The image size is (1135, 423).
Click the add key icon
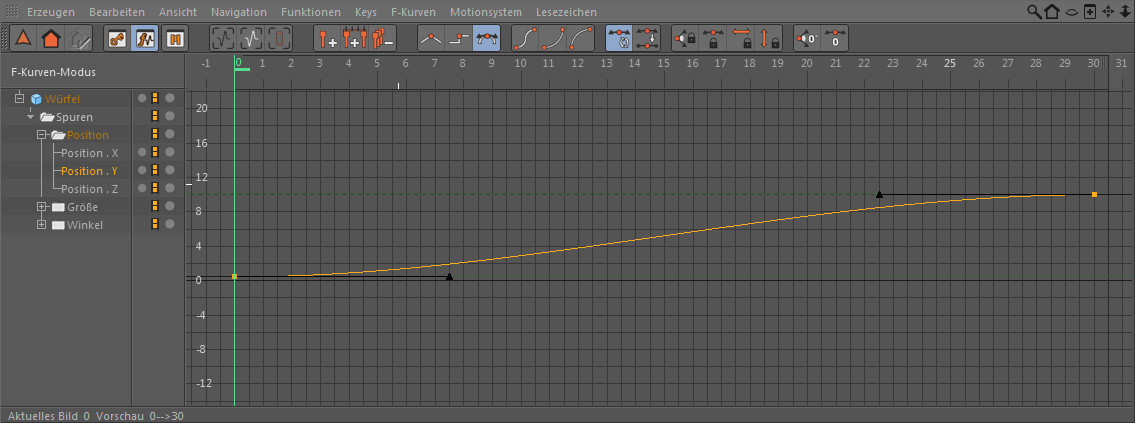tap(327, 40)
